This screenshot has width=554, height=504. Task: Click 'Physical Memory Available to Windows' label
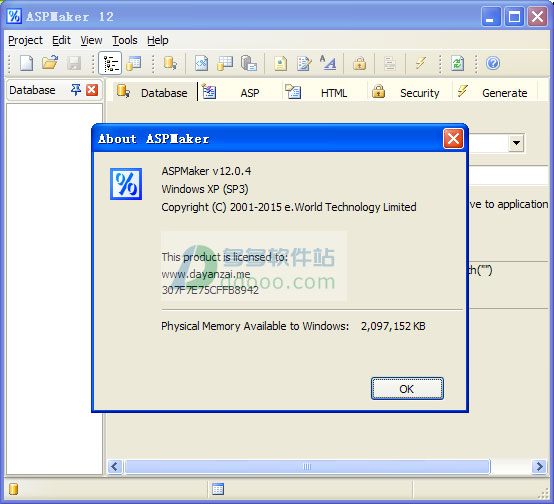click(x=255, y=326)
